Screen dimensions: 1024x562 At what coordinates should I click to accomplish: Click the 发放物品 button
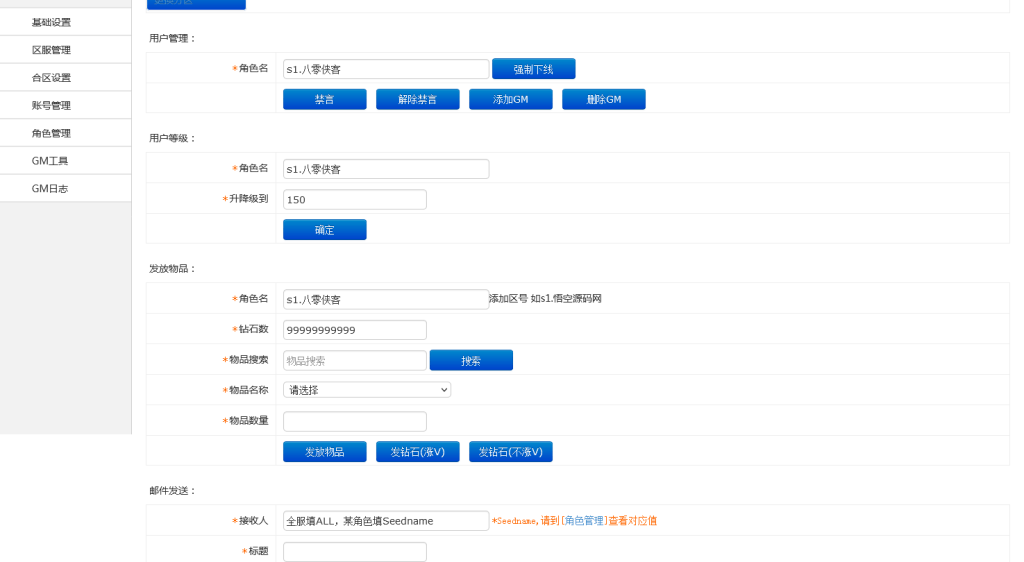(325, 452)
